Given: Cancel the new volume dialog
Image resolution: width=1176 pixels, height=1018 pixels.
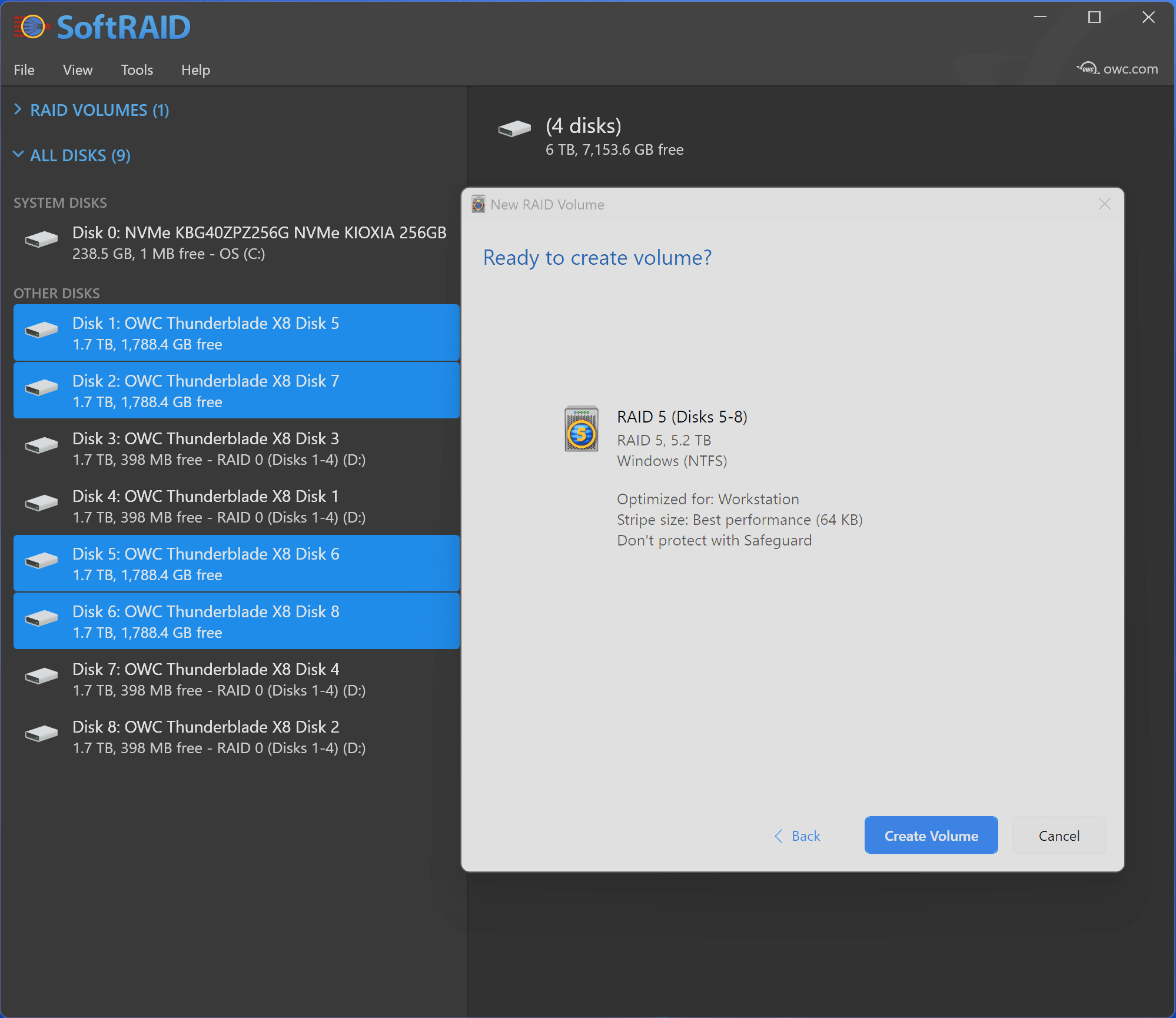Looking at the screenshot, I should point(1058,836).
